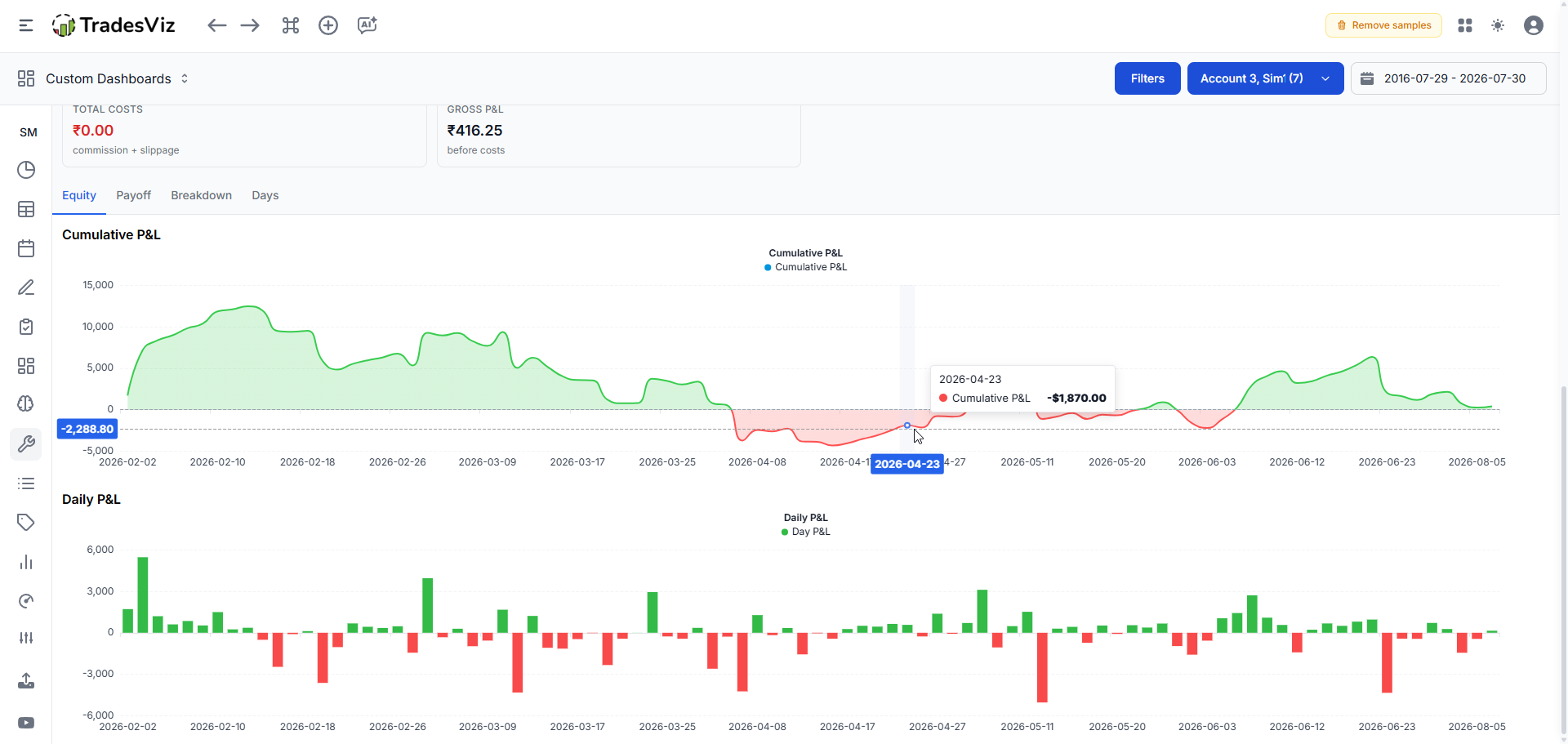Click the TradesViz logo
The width and height of the screenshot is (1568, 744).
114,25
